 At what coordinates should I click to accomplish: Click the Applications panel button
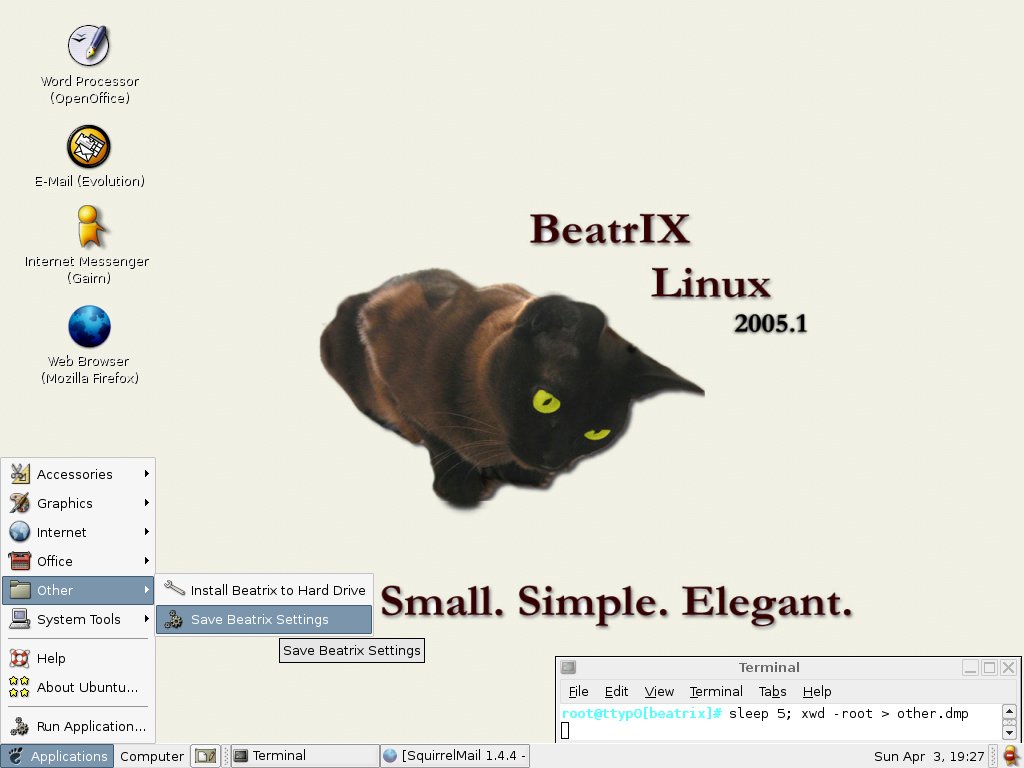point(57,756)
